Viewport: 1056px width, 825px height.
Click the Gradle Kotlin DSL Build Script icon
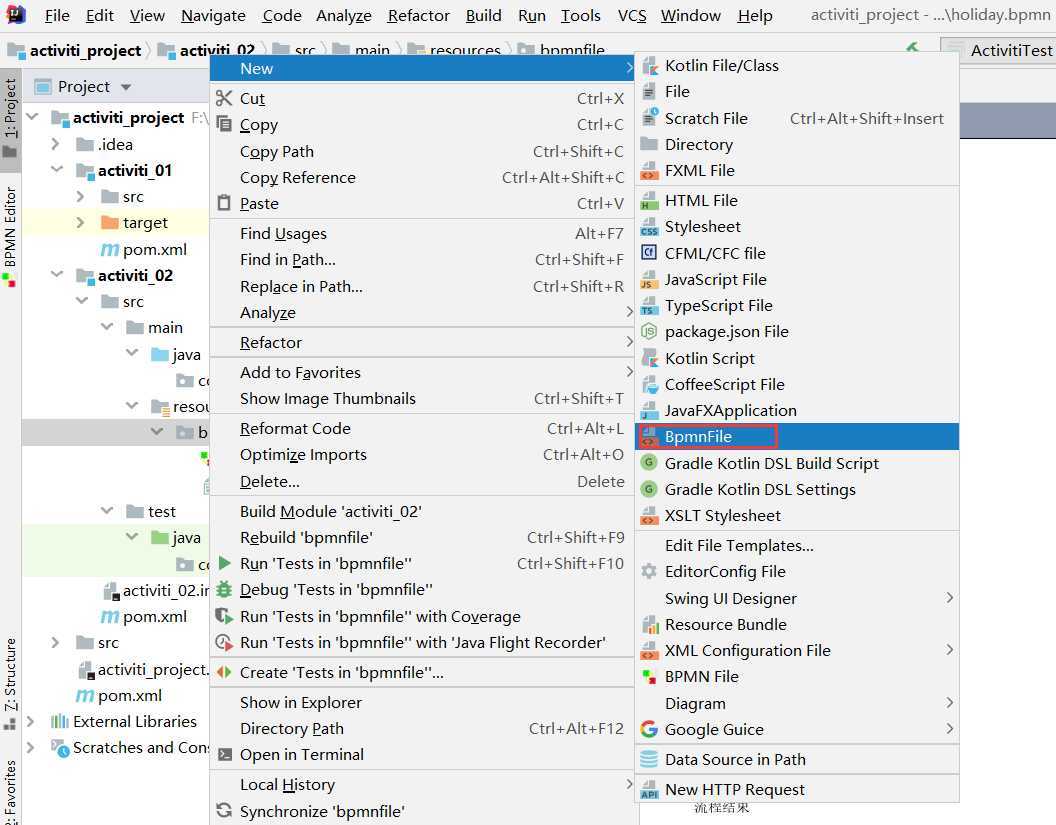click(x=649, y=463)
